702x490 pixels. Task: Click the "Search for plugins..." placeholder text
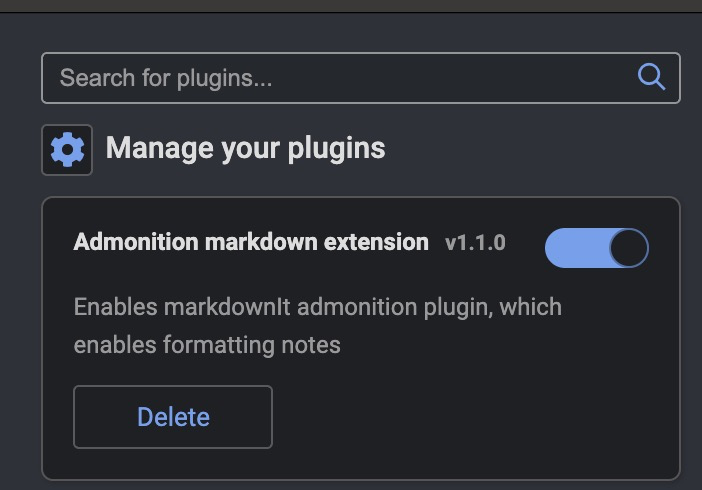pyautogui.click(x=166, y=77)
